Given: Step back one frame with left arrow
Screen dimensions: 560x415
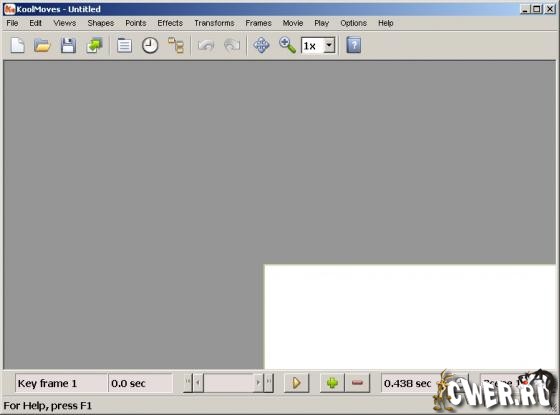Looking at the screenshot, I should [198, 383].
